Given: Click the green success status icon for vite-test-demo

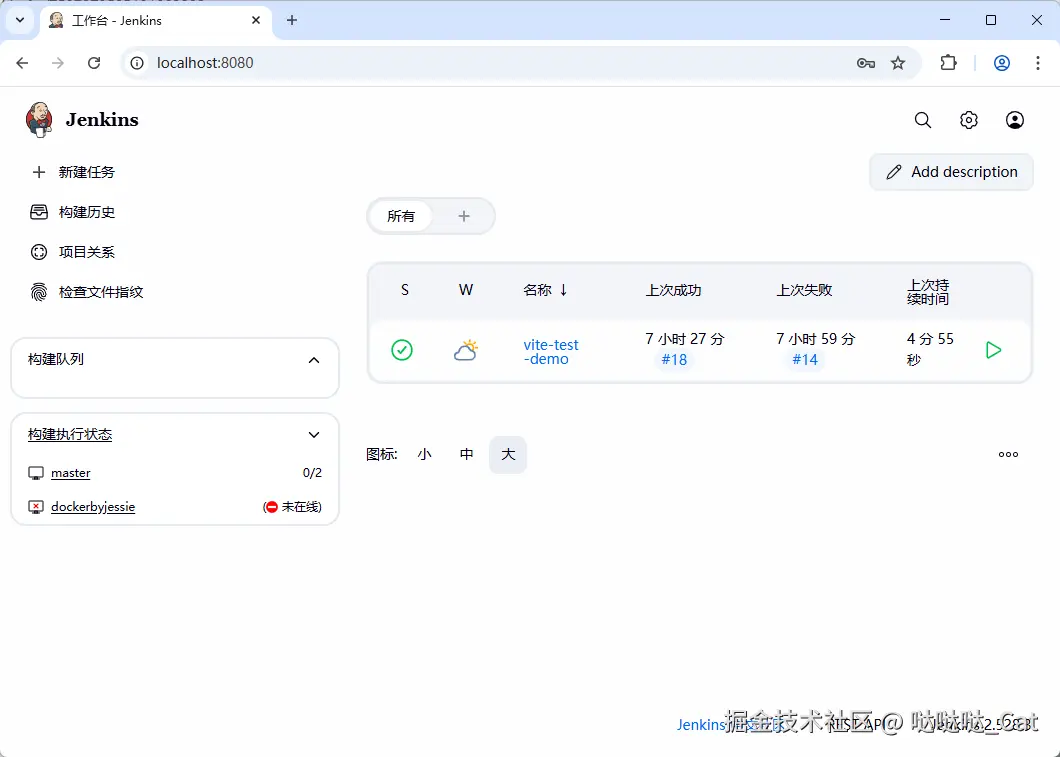Looking at the screenshot, I should pos(402,350).
